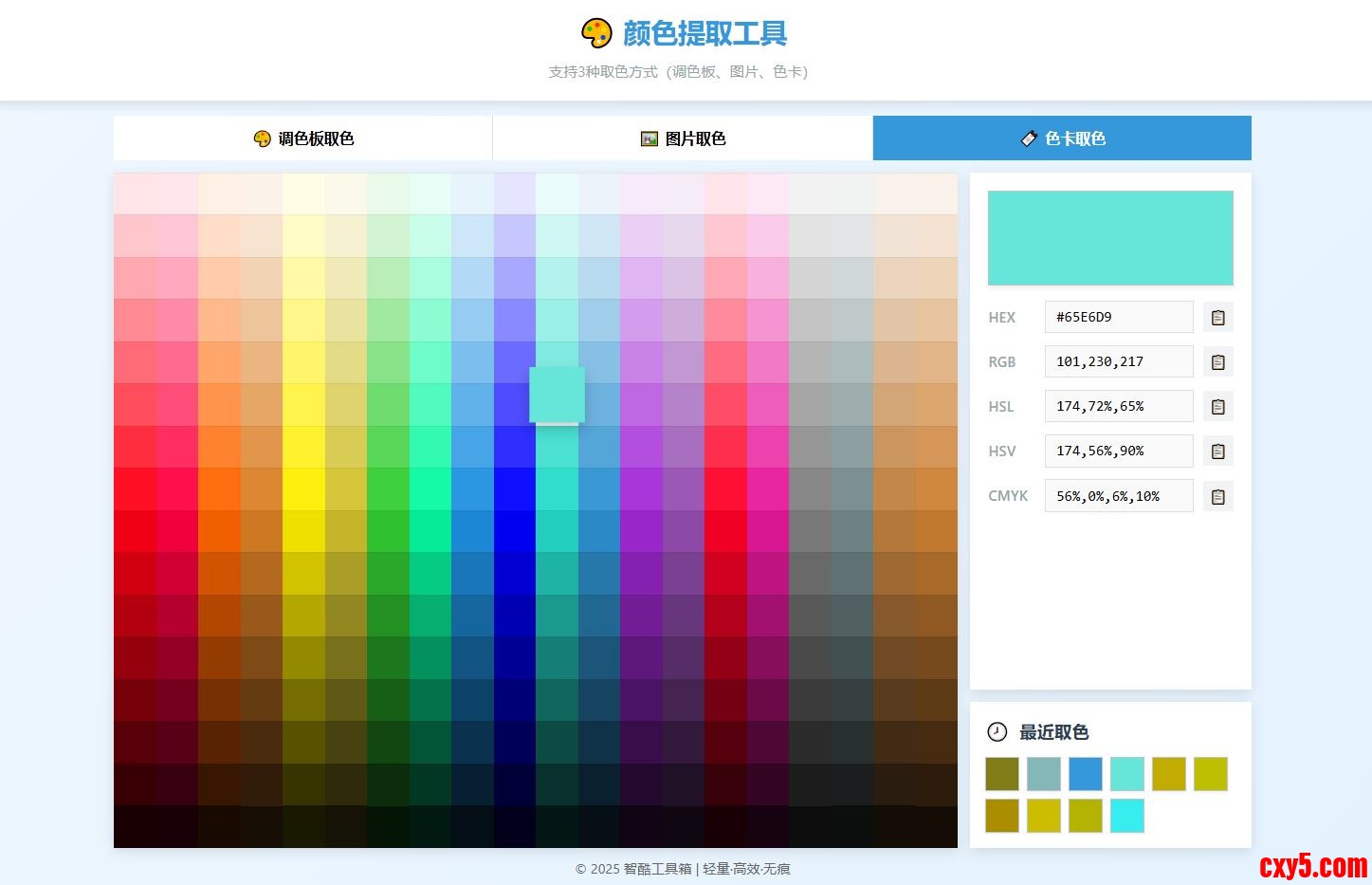Select the 色卡取色 tab
Viewport: 1372px width, 885px height.
click(x=1062, y=138)
